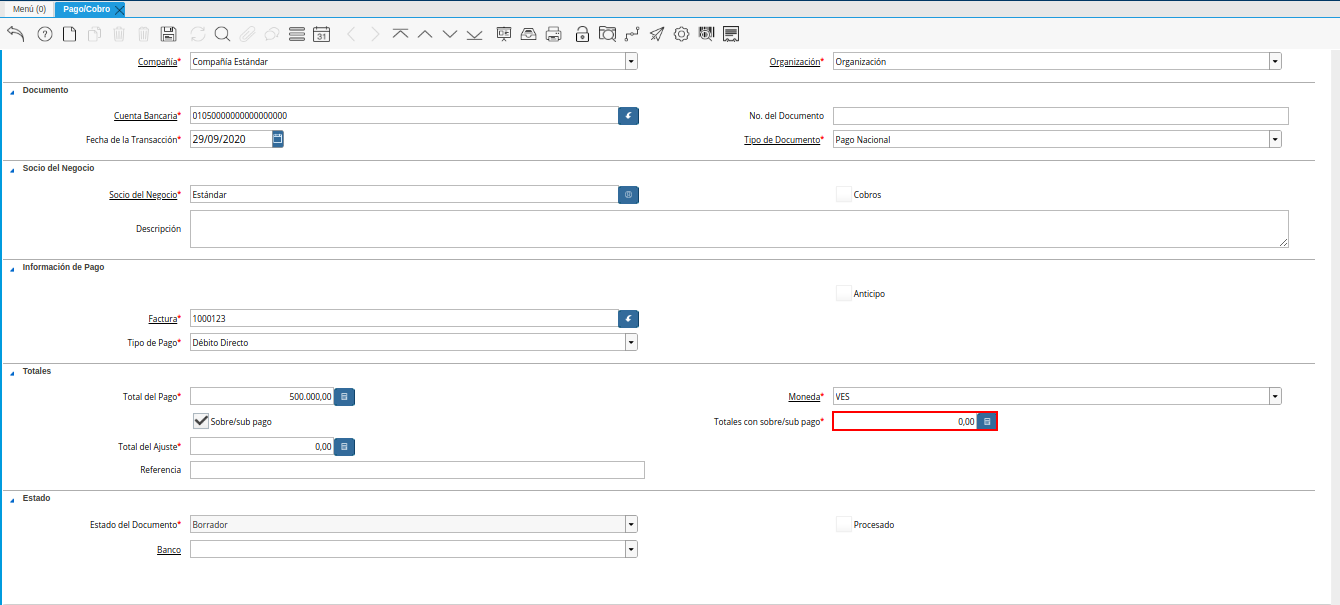
Task: Expand the Moneda currency dropdown
Action: 1275,397
